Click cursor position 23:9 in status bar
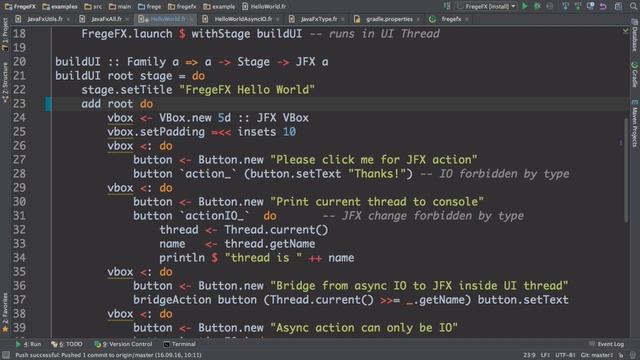Screen dimensions: 640x360 click(x=529, y=355)
